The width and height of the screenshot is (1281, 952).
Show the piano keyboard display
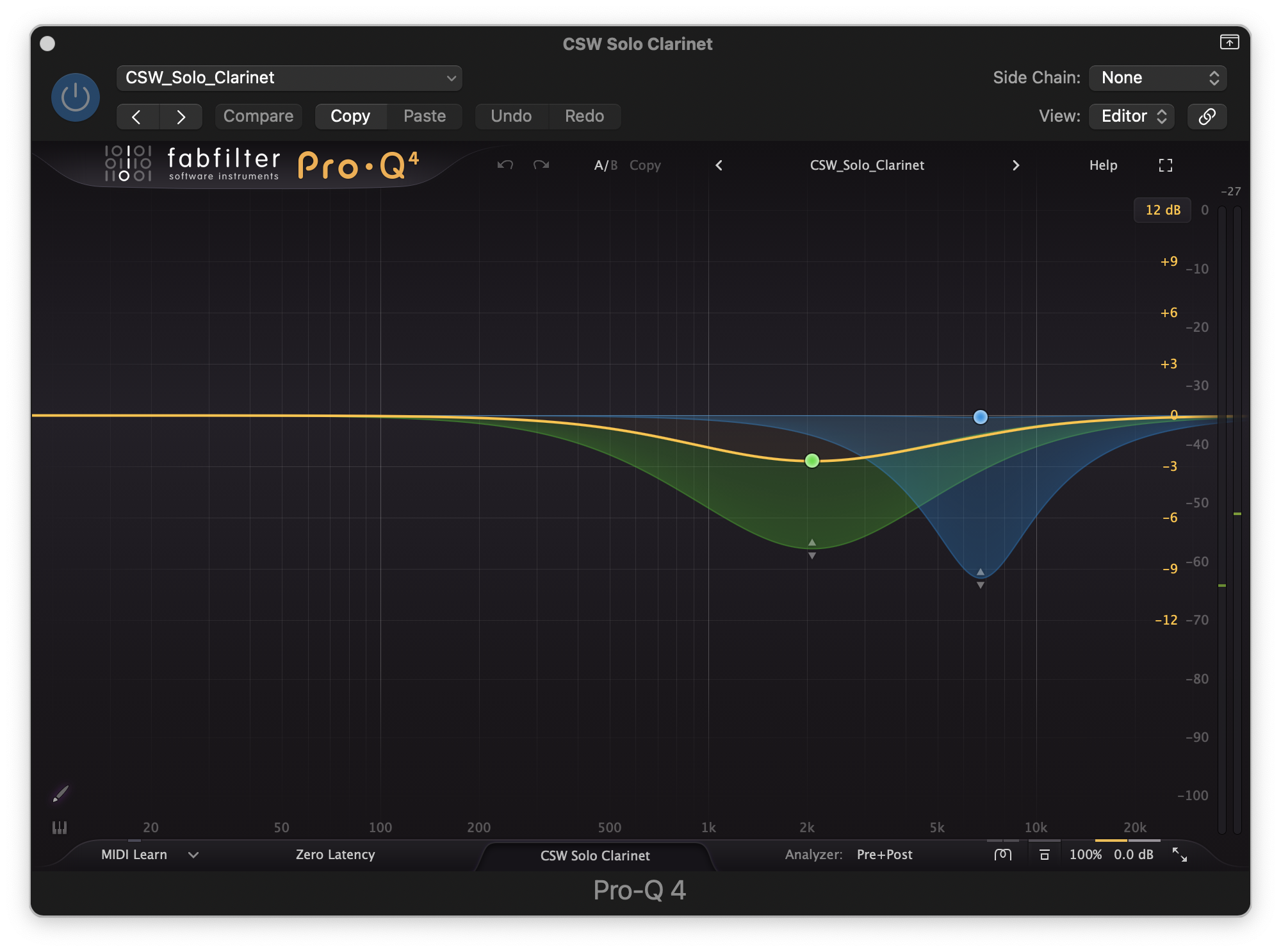click(x=59, y=828)
